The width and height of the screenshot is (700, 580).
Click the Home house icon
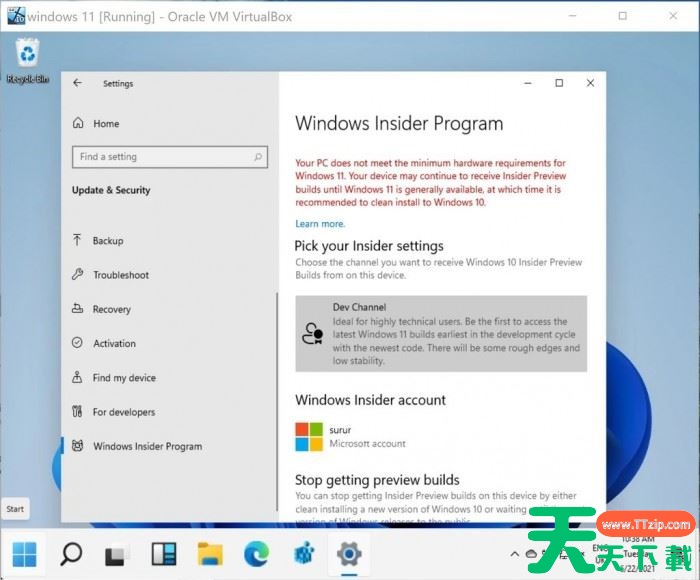point(78,123)
